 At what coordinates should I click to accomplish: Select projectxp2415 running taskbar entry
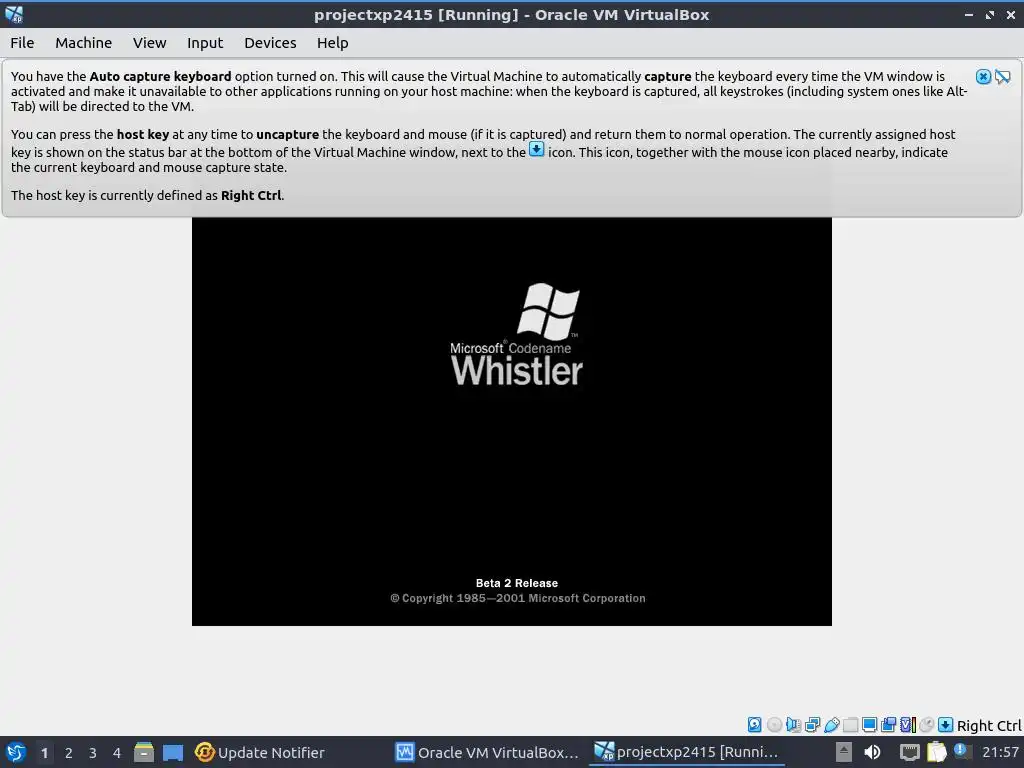pyautogui.click(x=686, y=752)
